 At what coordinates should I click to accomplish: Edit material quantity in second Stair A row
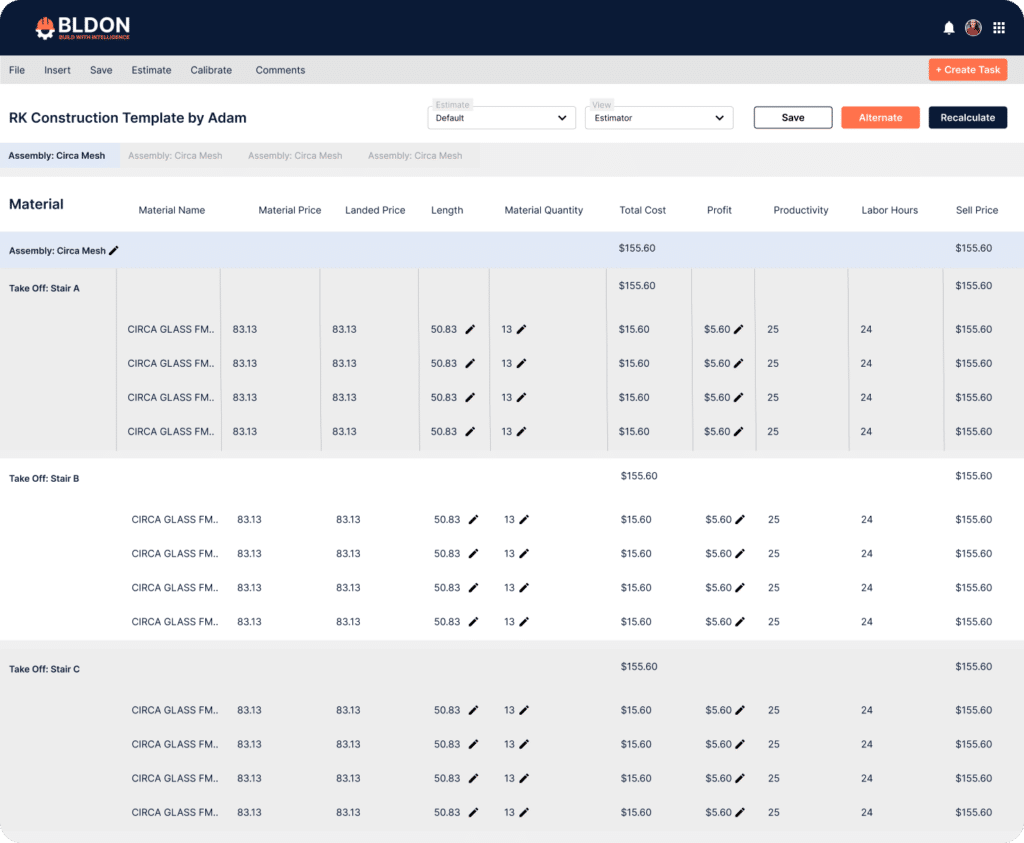click(x=521, y=364)
